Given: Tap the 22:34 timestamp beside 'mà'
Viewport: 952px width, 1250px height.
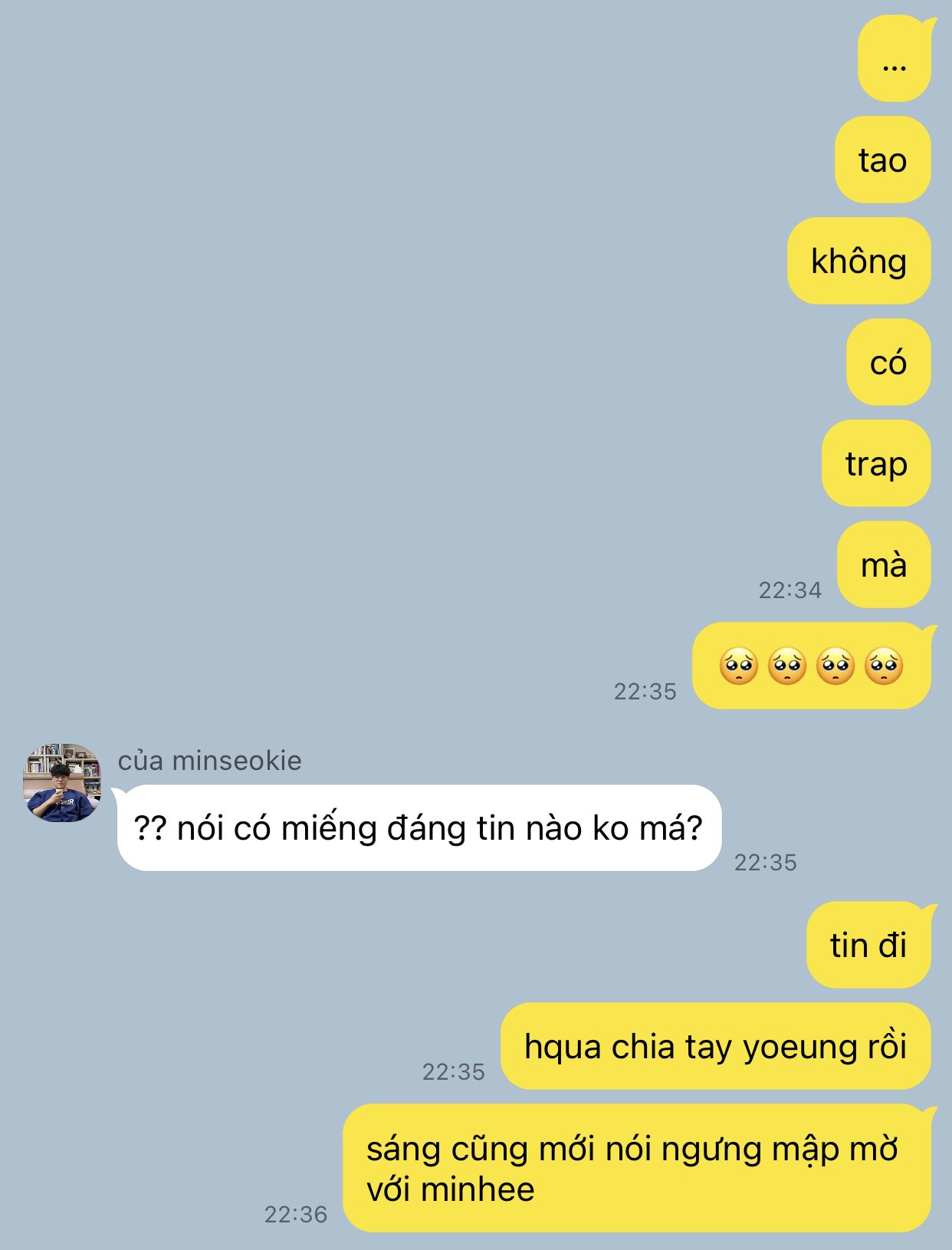Looking at the screenshot, I should 790,590.
